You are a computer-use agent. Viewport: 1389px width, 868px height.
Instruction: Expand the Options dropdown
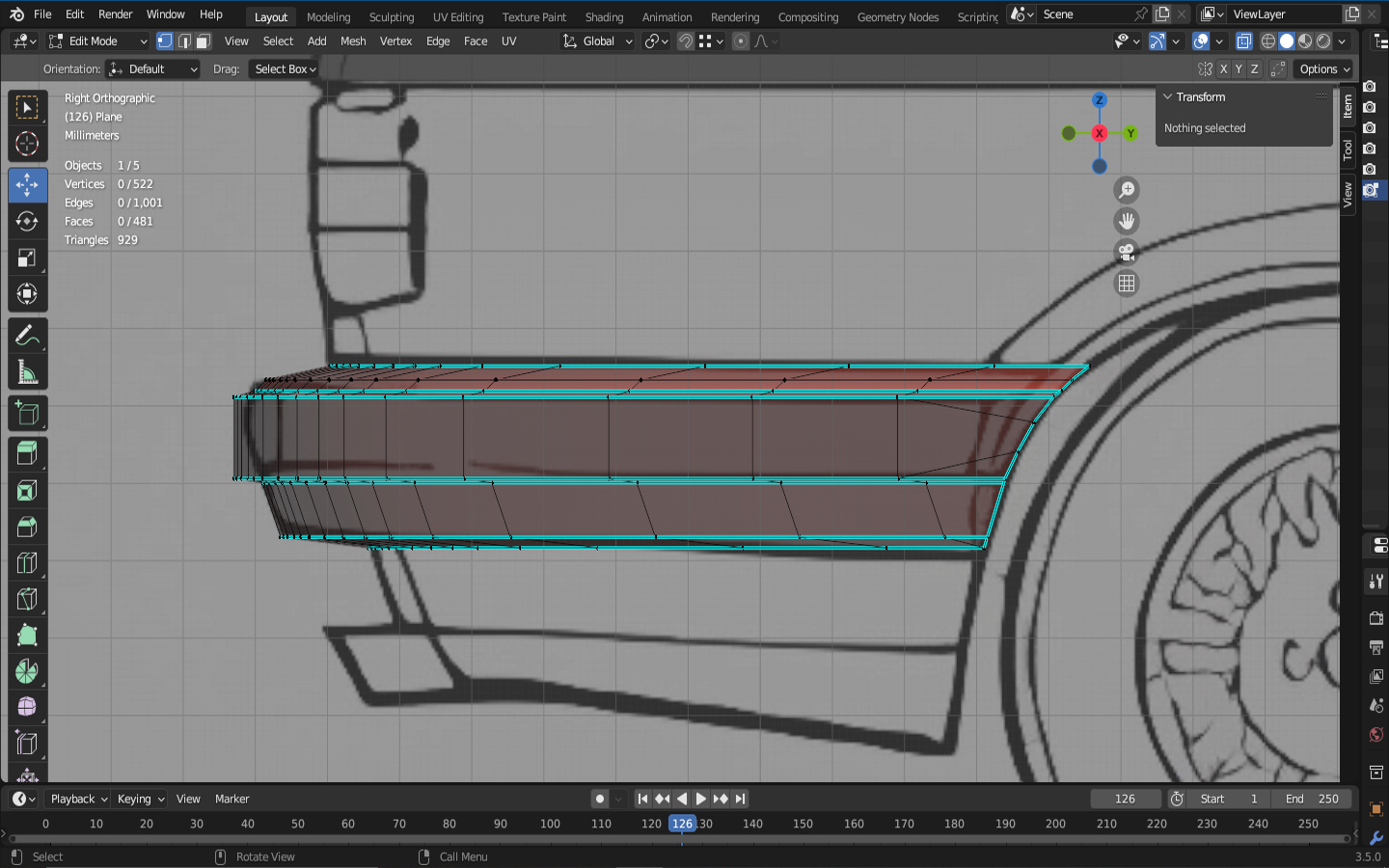pos(1323,69)
